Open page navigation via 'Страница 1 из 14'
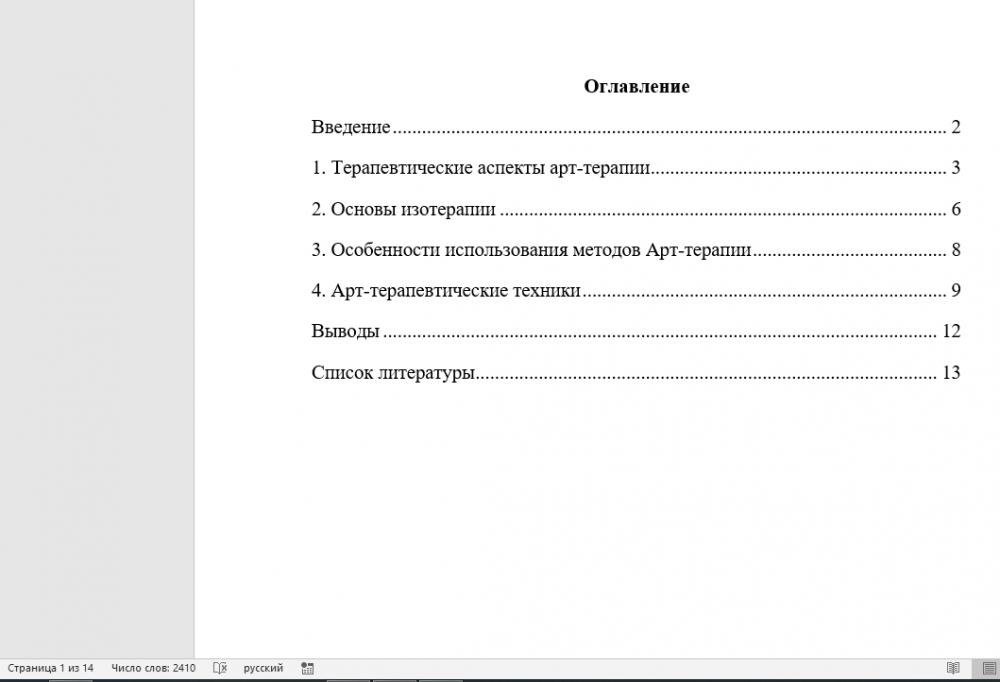 point(50,668)
